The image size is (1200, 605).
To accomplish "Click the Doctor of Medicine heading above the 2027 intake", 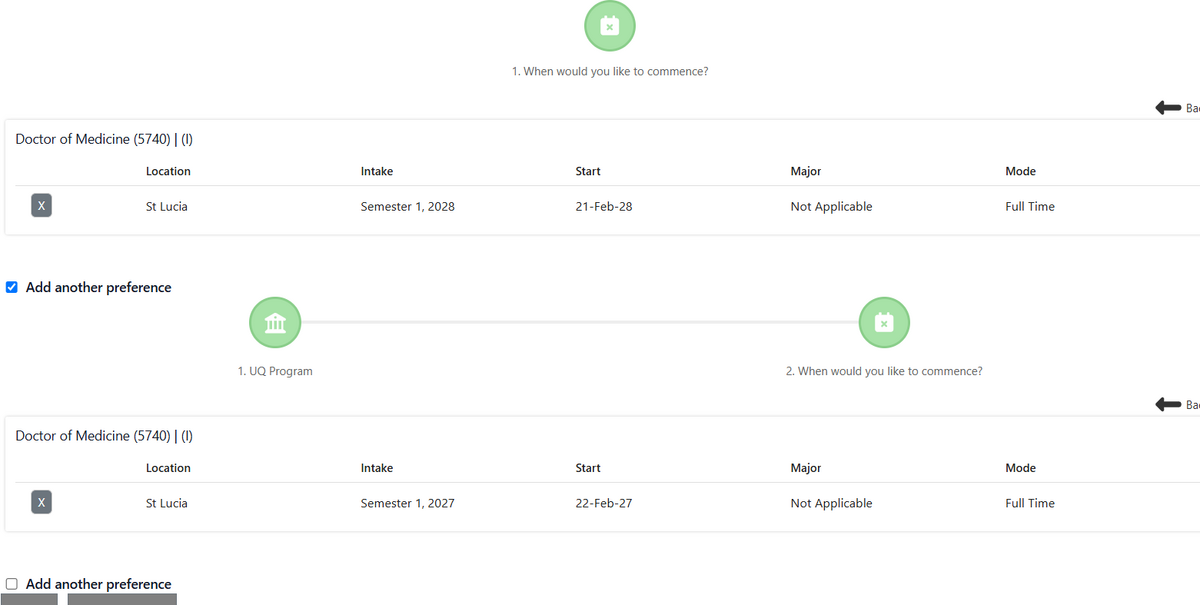I will [104, 436].
